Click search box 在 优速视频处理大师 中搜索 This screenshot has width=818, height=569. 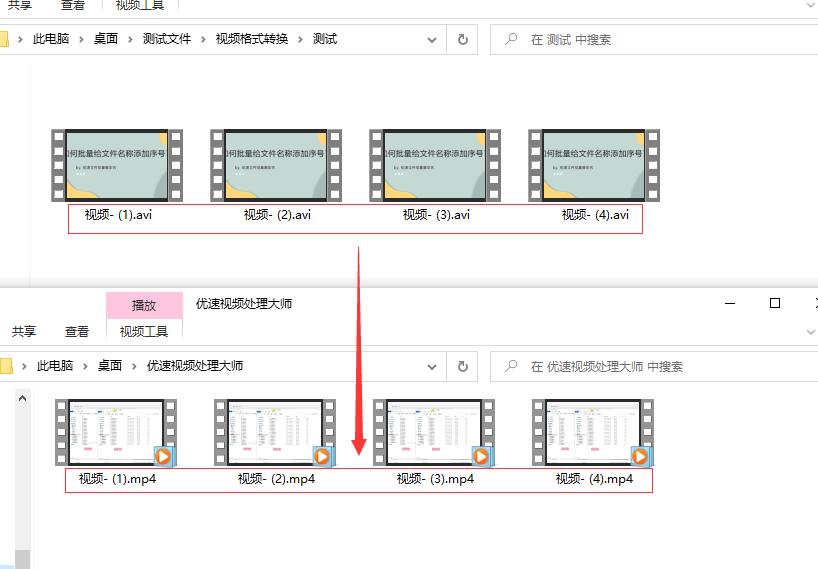tap(654, 367)
